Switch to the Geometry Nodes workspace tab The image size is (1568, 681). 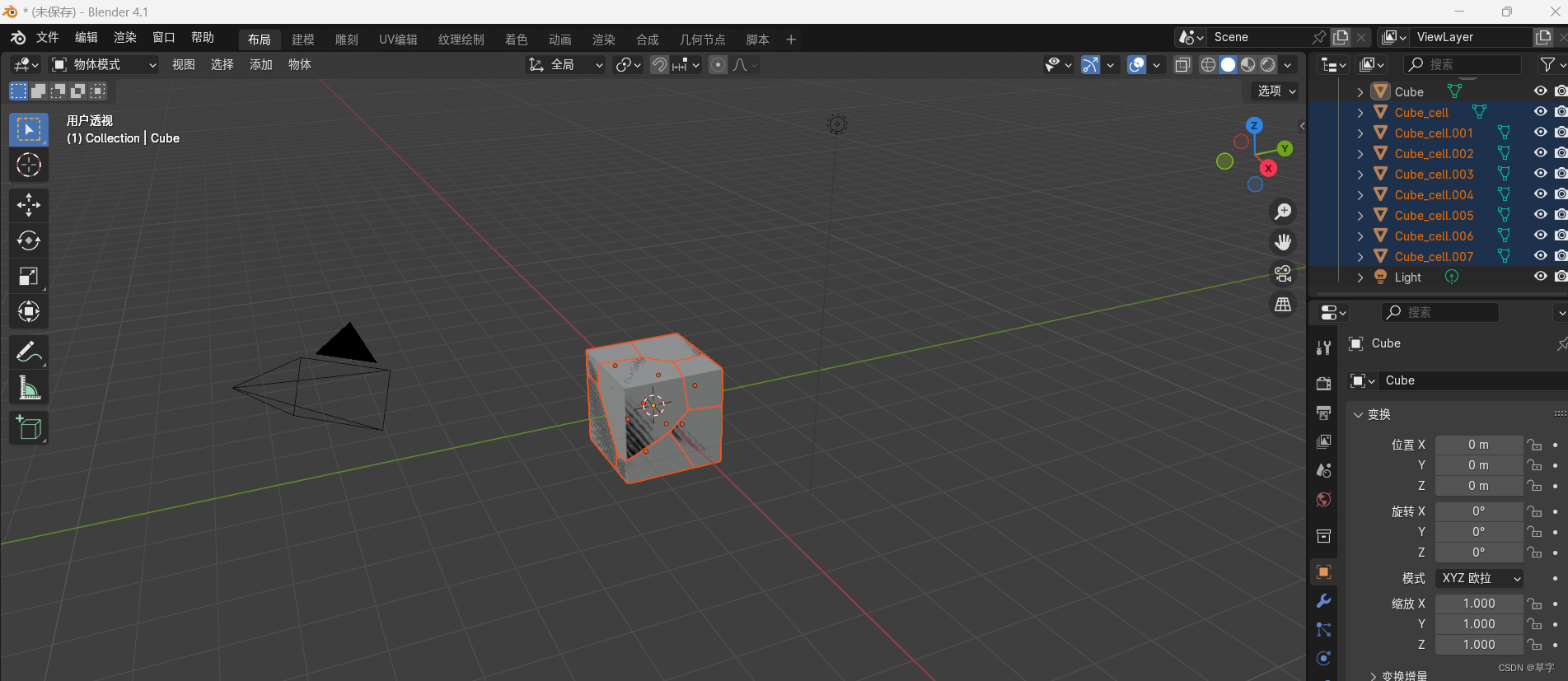tap(702, 40)
